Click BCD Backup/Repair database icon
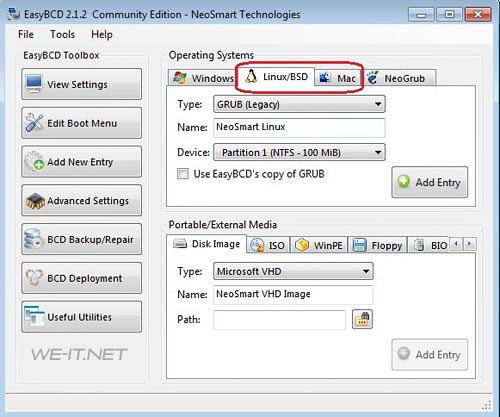 pos(33,239)
